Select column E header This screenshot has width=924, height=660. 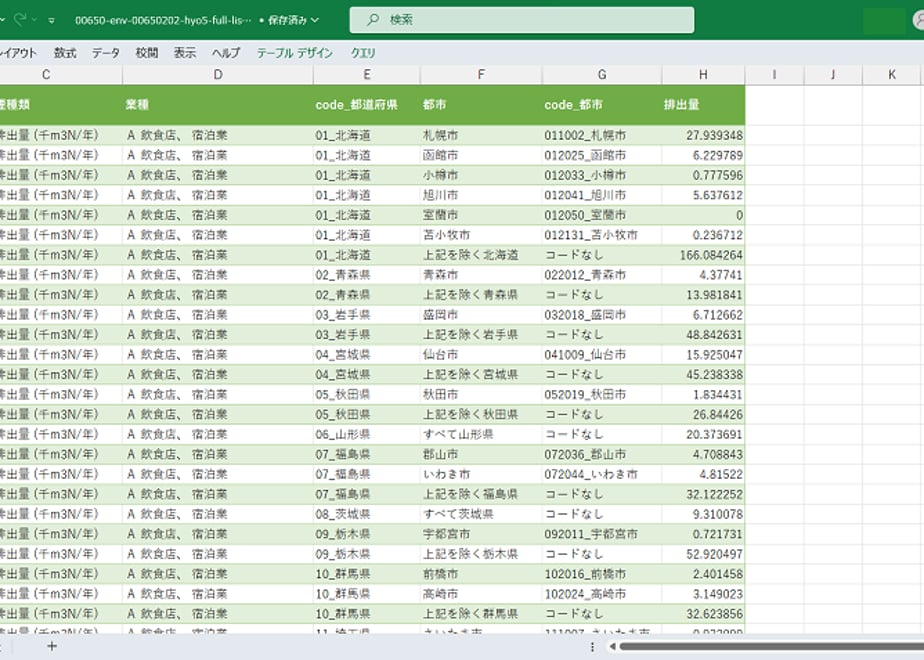click(367, 75)
